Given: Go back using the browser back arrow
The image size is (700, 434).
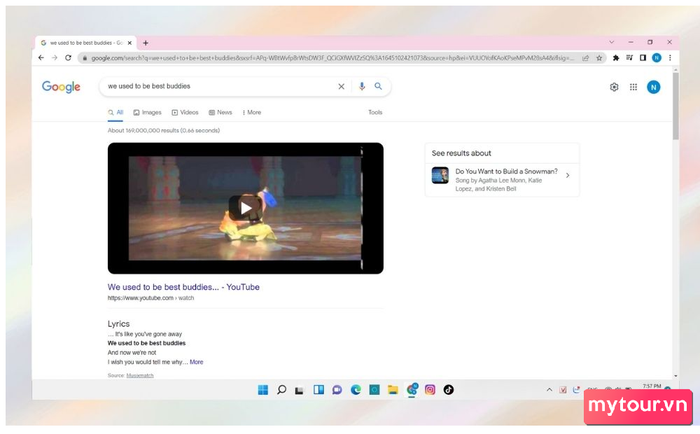Looking at the screenshot, I should click(x=41, y=58).
